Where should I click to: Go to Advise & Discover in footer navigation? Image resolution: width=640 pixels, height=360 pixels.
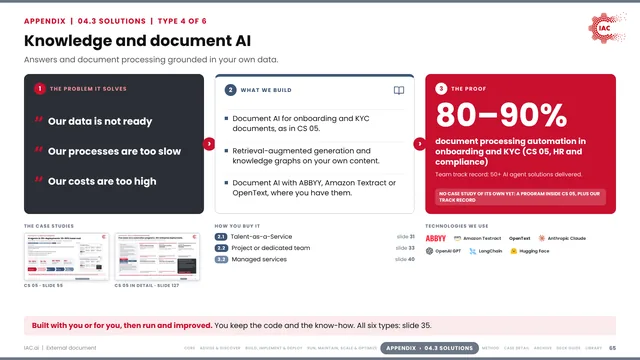pos(220,348)
